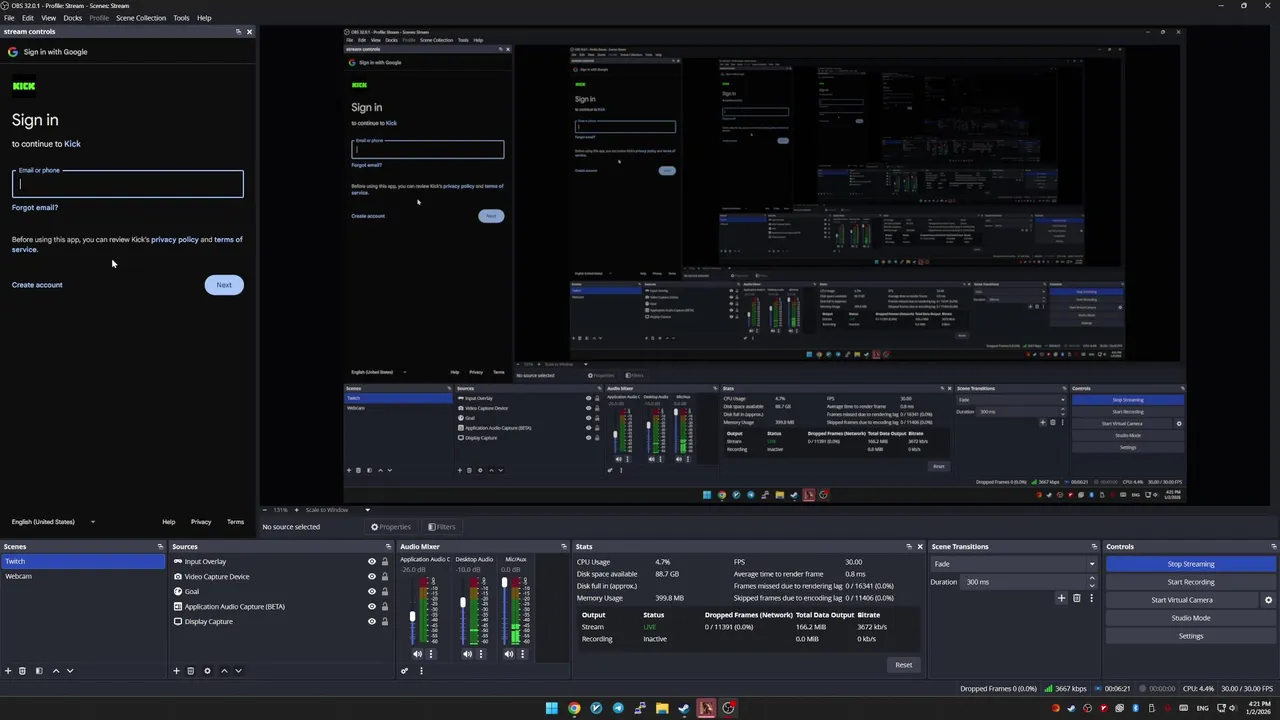
Task: Remove selected source with trash icon
Action: [x=190, y=671]
